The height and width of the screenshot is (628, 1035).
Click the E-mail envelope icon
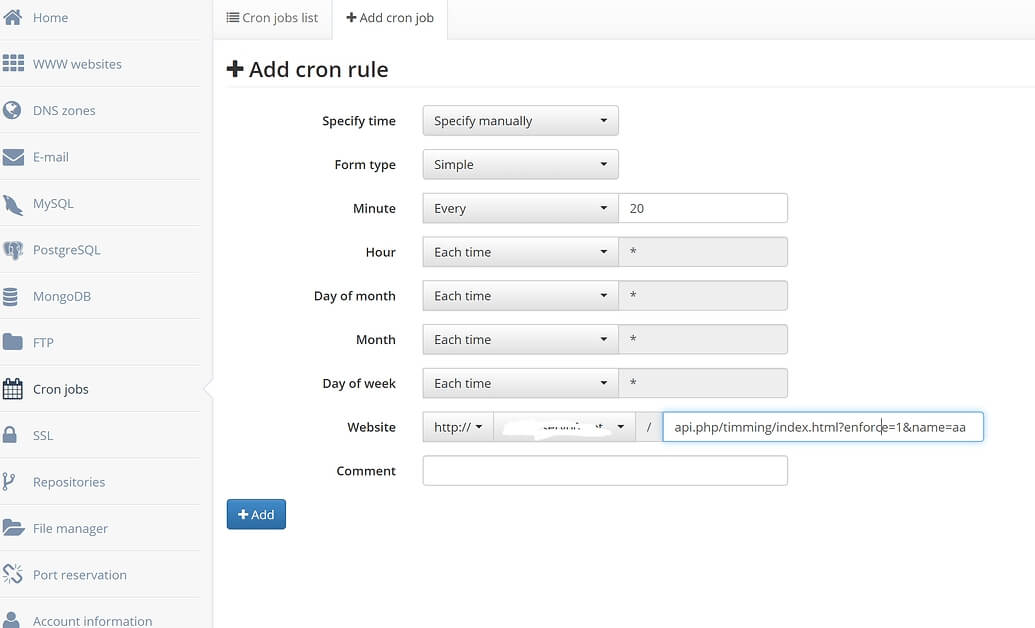13,157
